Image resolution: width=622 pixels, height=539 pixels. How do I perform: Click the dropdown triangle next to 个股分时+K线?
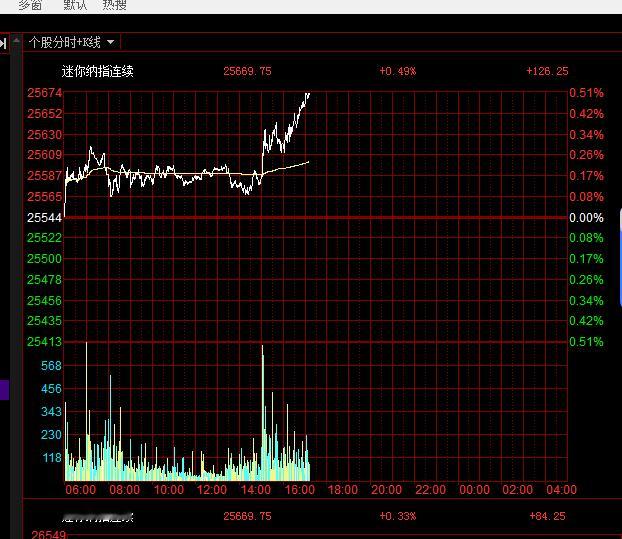pos(111,42)
